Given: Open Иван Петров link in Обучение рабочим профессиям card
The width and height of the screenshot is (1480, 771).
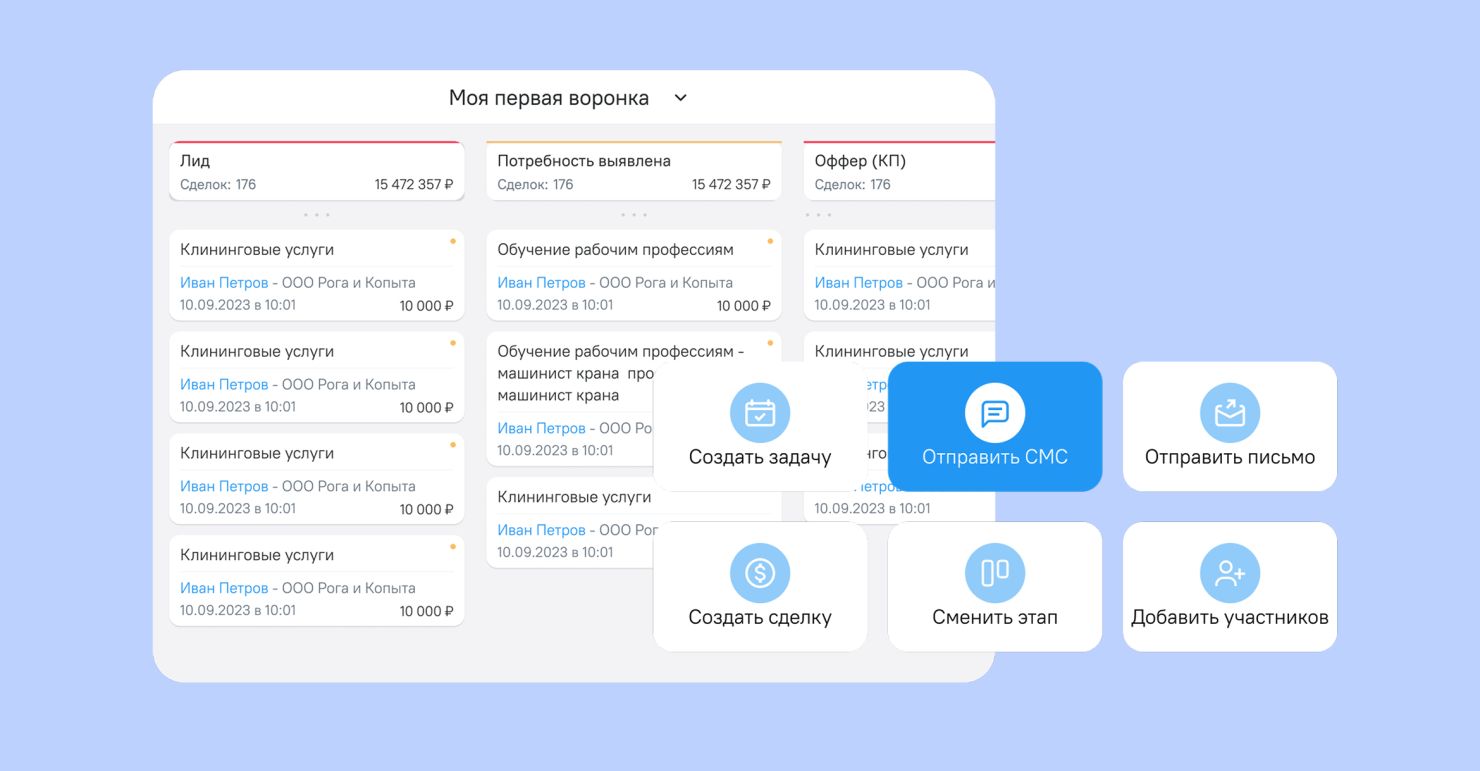Looking at the screenshot, I should coord(541,283).
